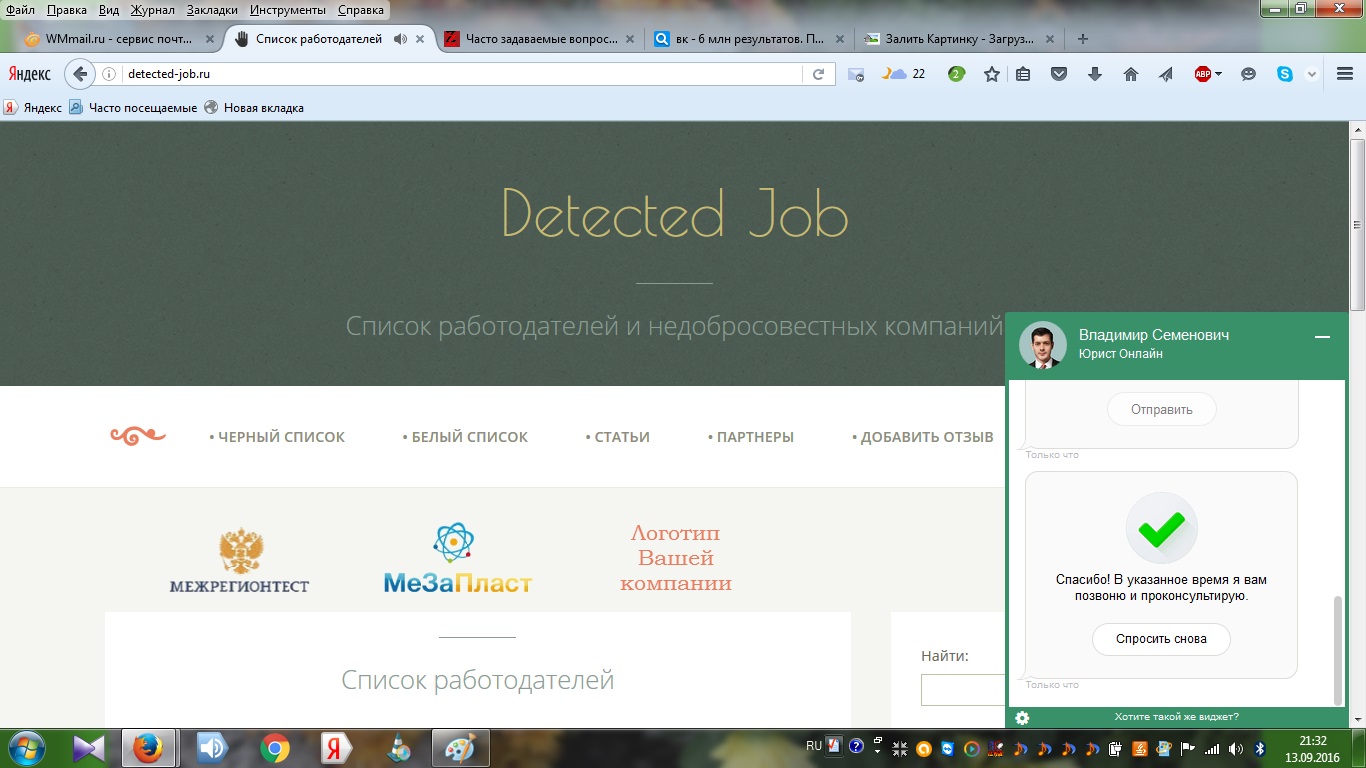The height and width of the screenshot is (768, 1366).
Task: Click Хотите такой же виджет link
Action: tap(1176, 717)
